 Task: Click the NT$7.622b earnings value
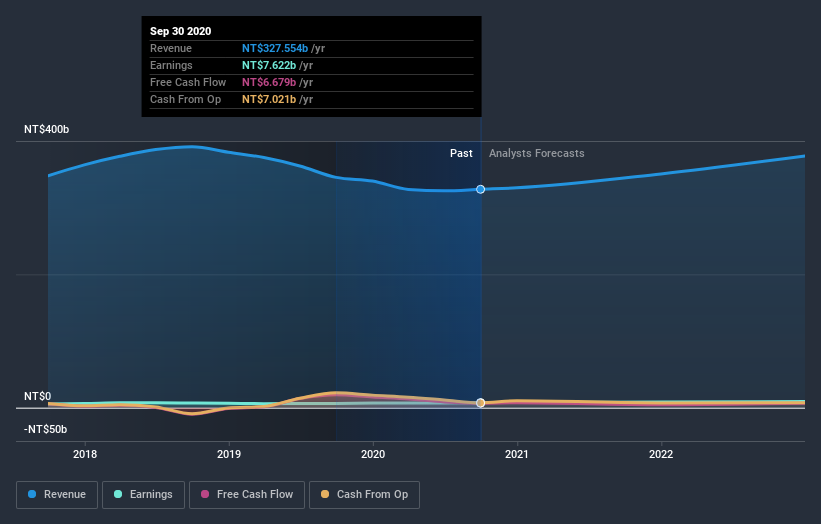point(269,65)
